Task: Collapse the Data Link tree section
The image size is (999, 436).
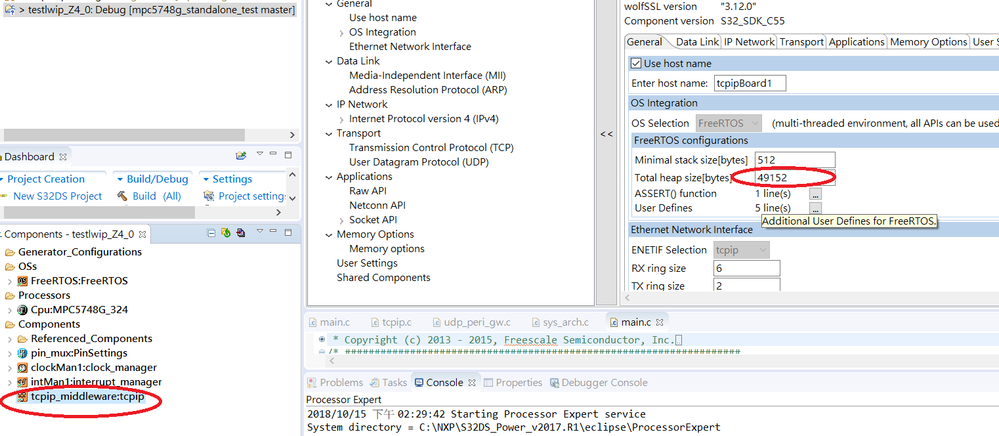Action: click(x=329, y=61)
